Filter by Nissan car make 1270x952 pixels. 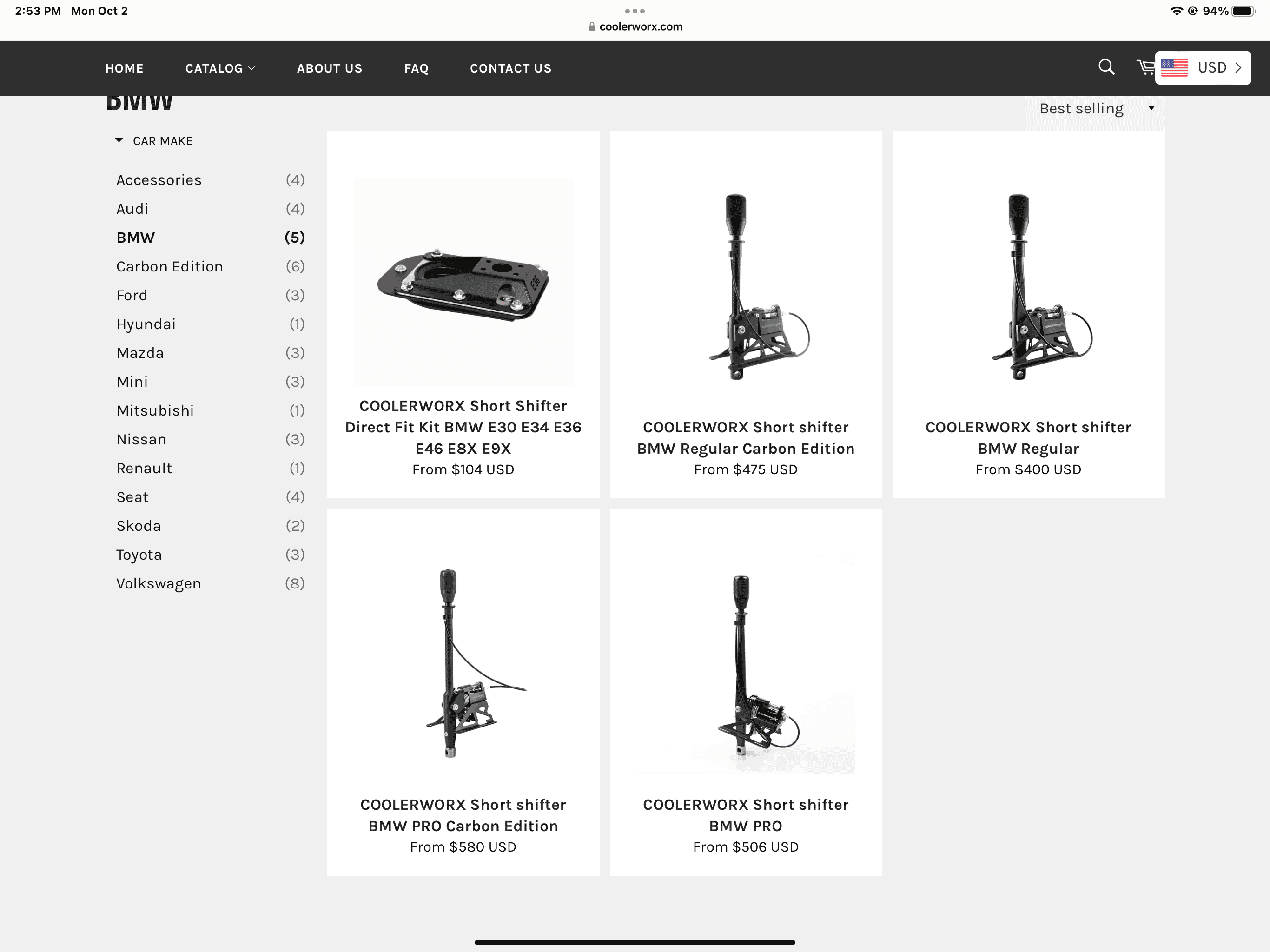[211, 439]
